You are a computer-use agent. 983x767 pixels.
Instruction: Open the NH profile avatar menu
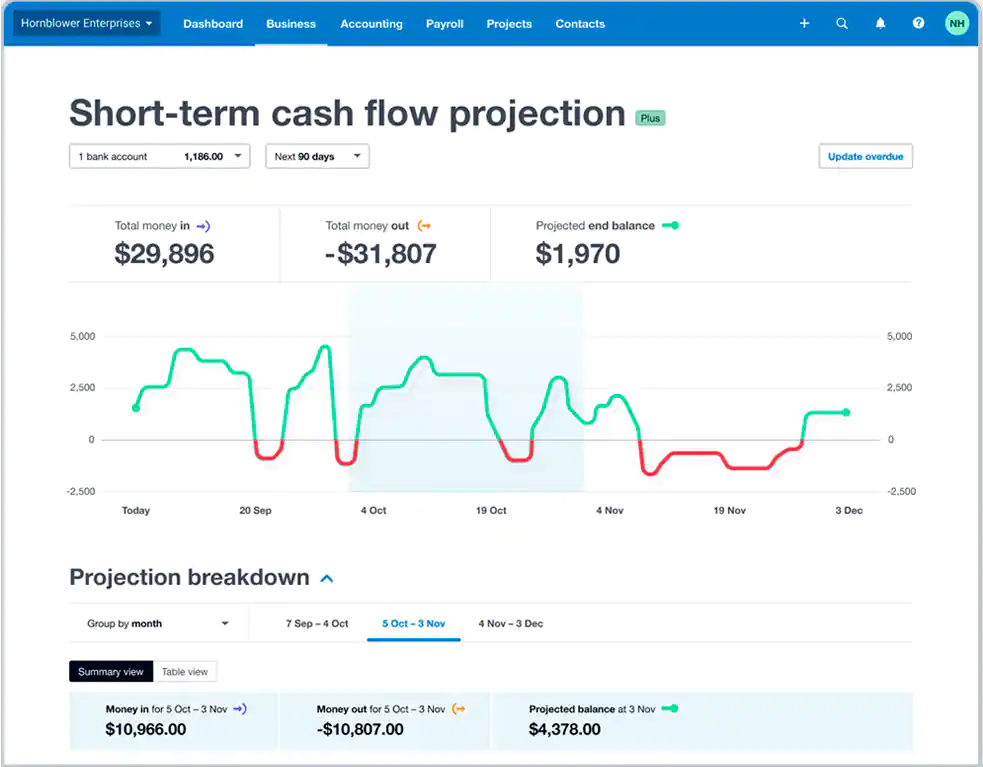(x=956, y=22)
